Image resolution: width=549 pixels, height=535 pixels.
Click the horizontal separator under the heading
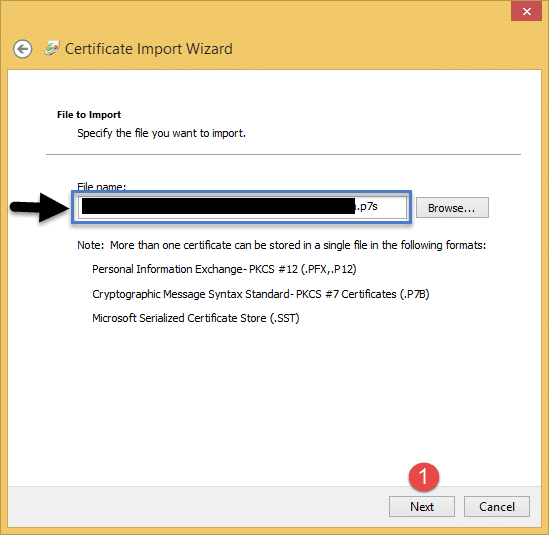tap(283, 154)
